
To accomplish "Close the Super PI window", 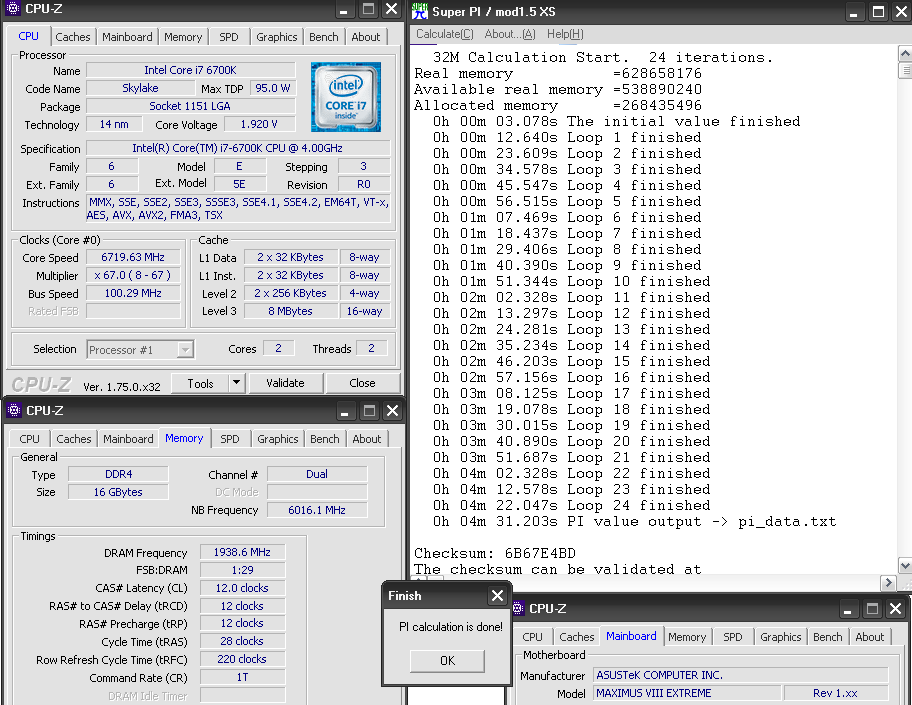I will [902, 12].
